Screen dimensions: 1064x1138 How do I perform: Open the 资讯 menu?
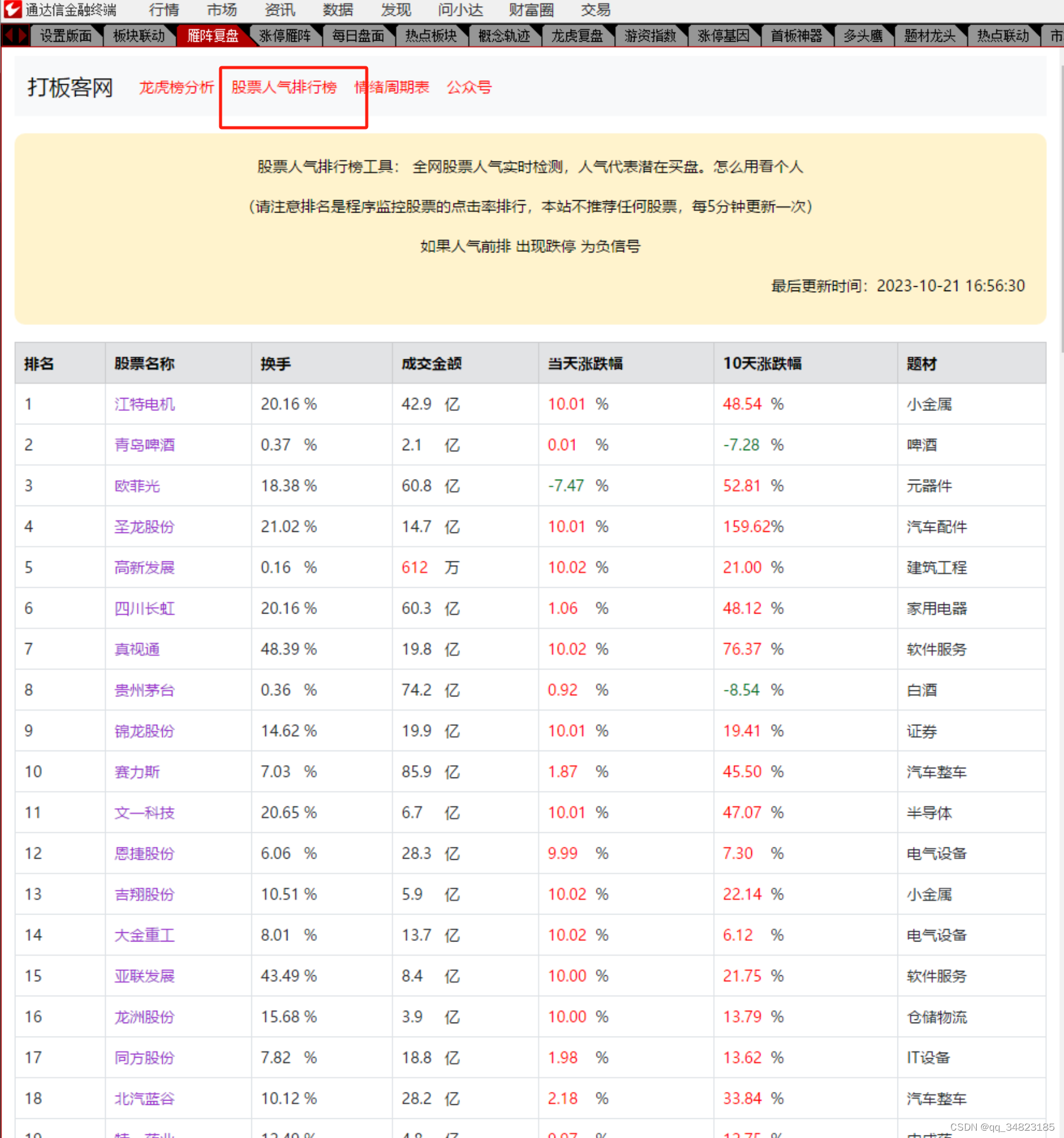[280, 10]
